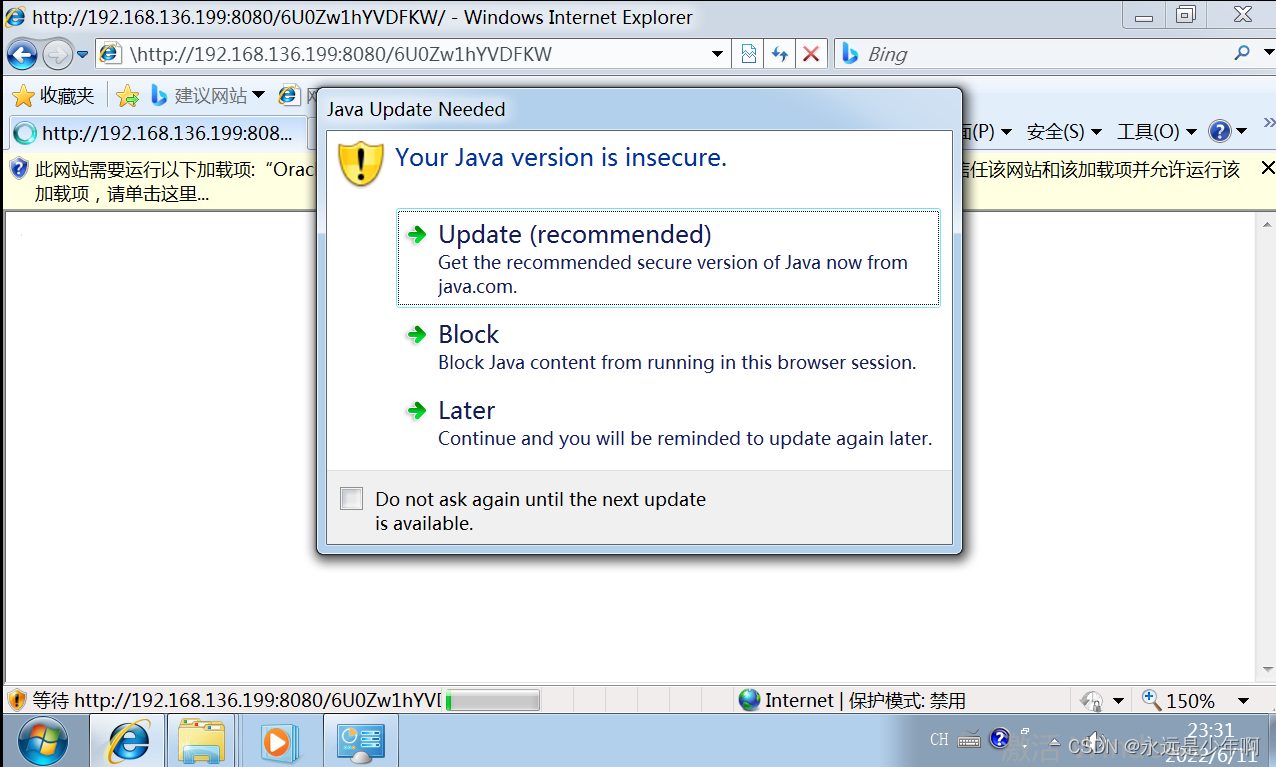Click the CH language indicator

coord(939,740)
